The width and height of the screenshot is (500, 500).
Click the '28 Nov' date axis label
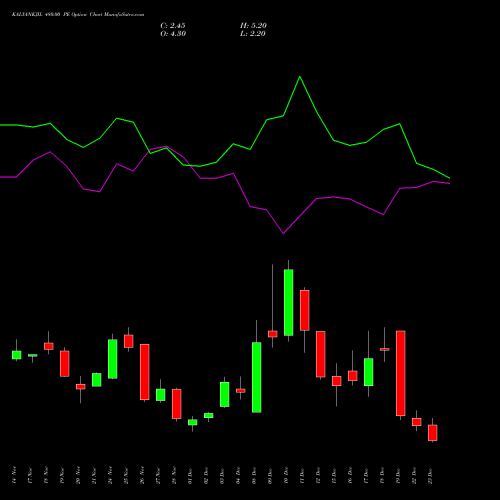(x=174, y=475)
